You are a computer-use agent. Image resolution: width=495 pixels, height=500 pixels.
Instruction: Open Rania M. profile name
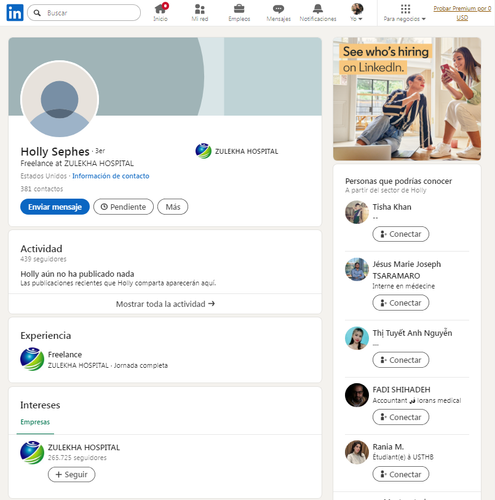tap(388, 447)
